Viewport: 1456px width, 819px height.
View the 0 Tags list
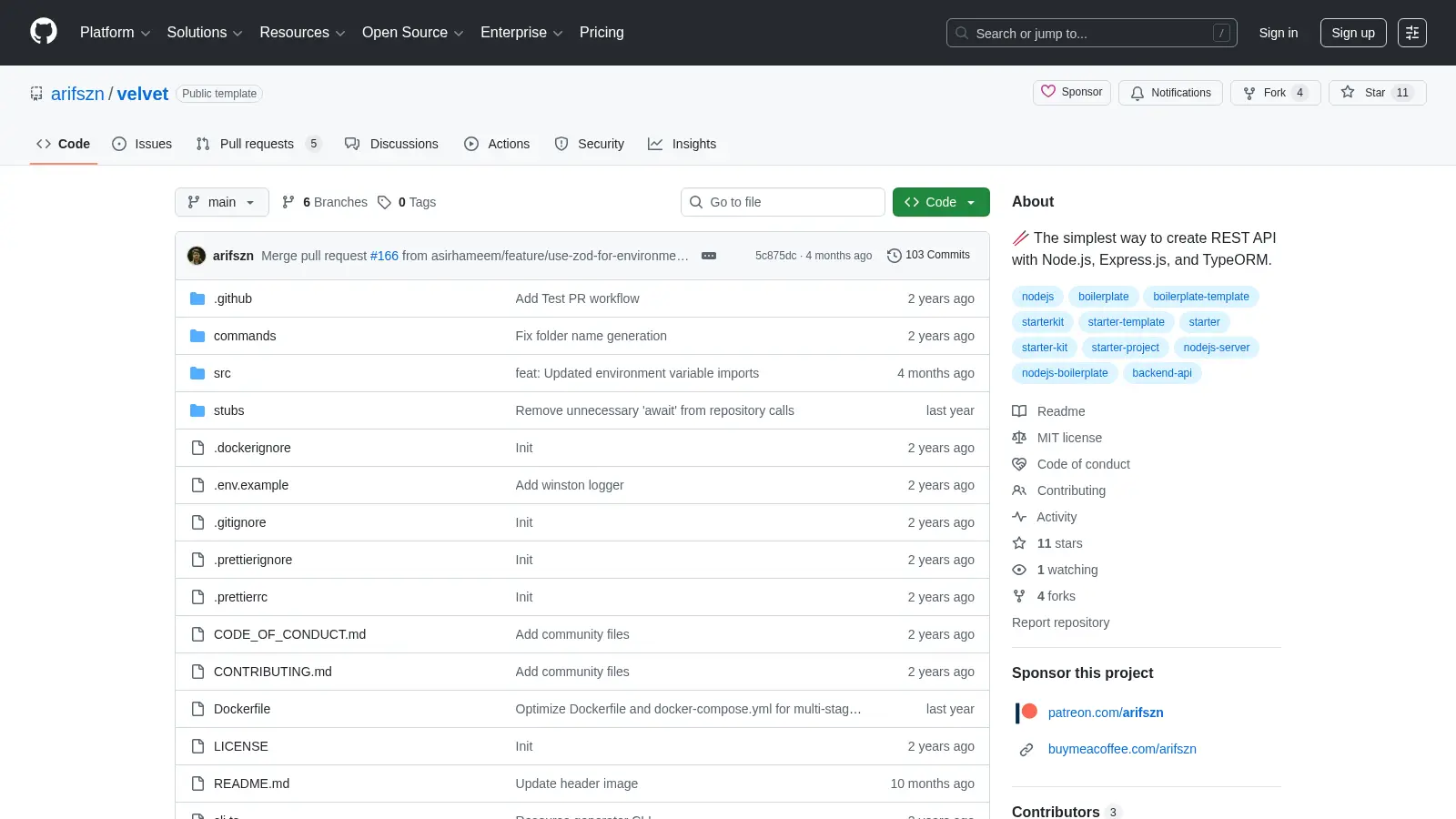[x=407, y=202]
